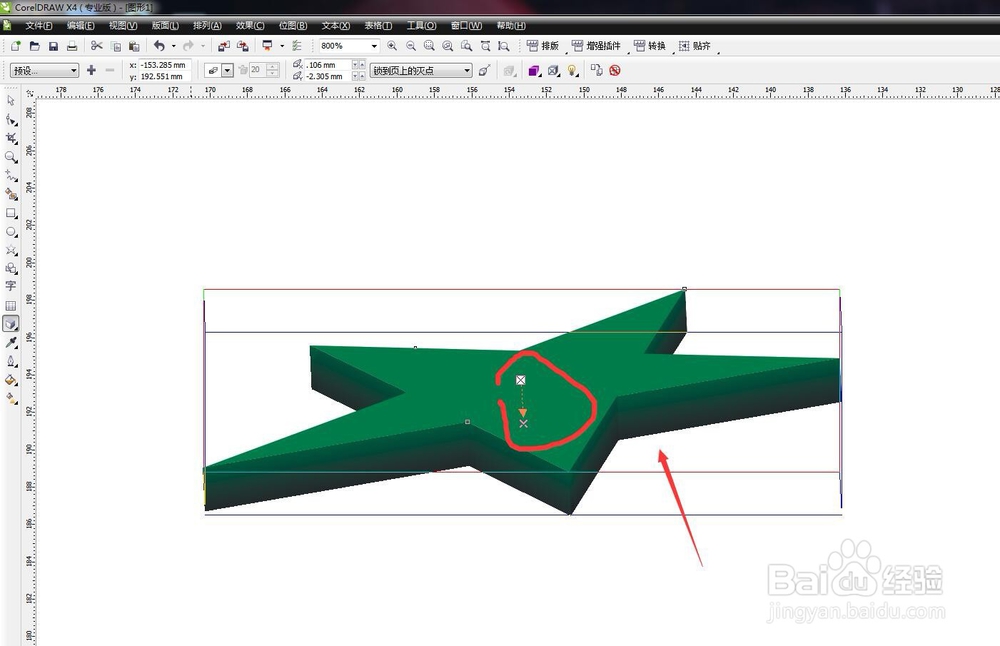Toggle the extrude bevel option
This screenshot has height=646, width=1000.
[x=553, y=70]
